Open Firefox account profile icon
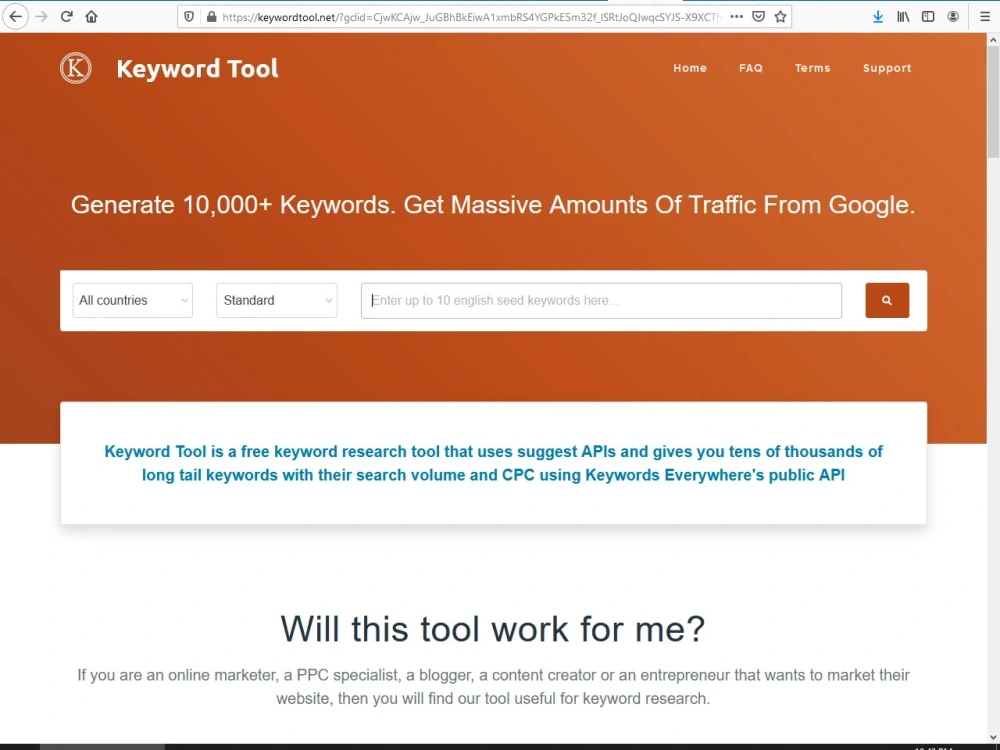This screenshot has height=750, width=1000. 953,17
